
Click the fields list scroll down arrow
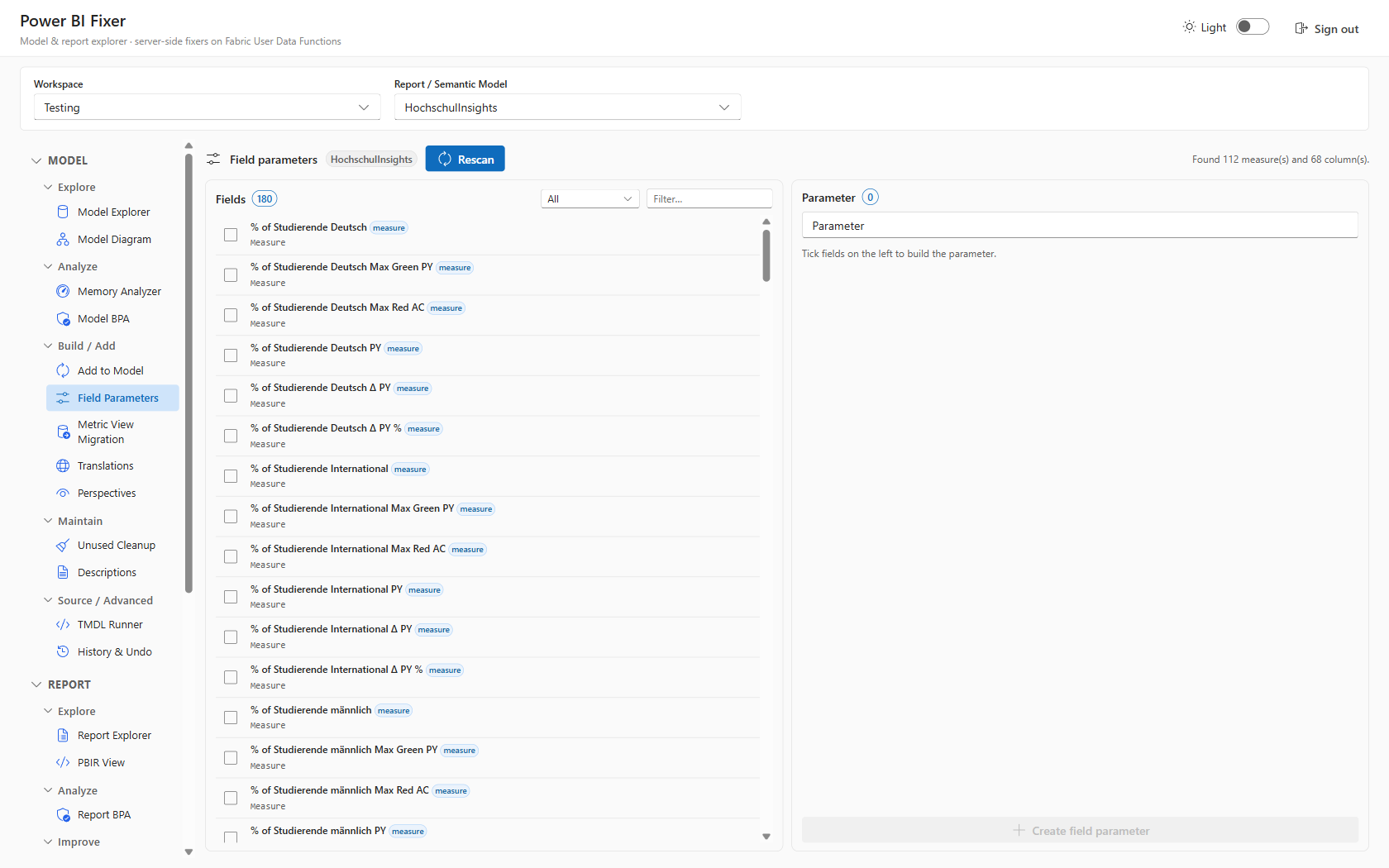(766, 837)
